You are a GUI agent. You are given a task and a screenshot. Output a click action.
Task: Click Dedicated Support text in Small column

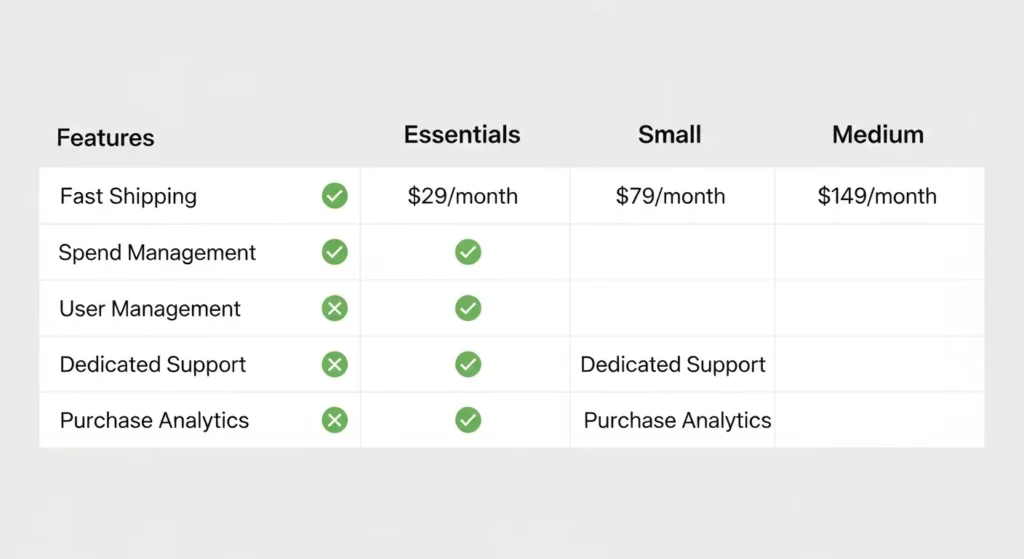(673, 365)
